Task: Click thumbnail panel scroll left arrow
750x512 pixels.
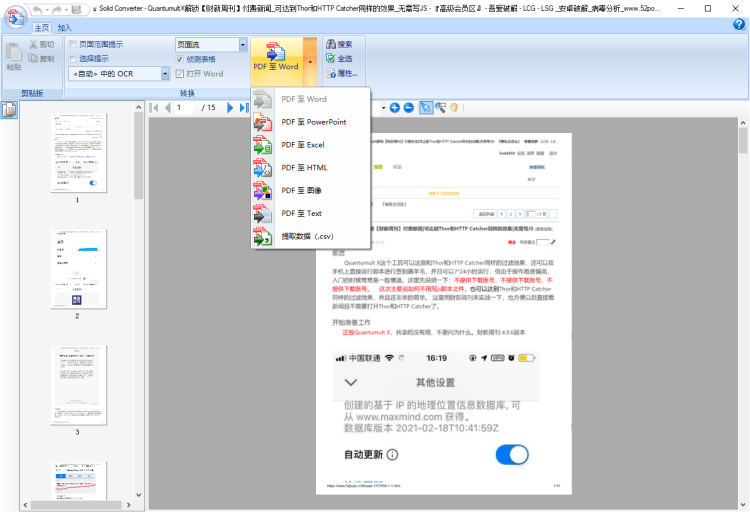Action: (25, 505)
